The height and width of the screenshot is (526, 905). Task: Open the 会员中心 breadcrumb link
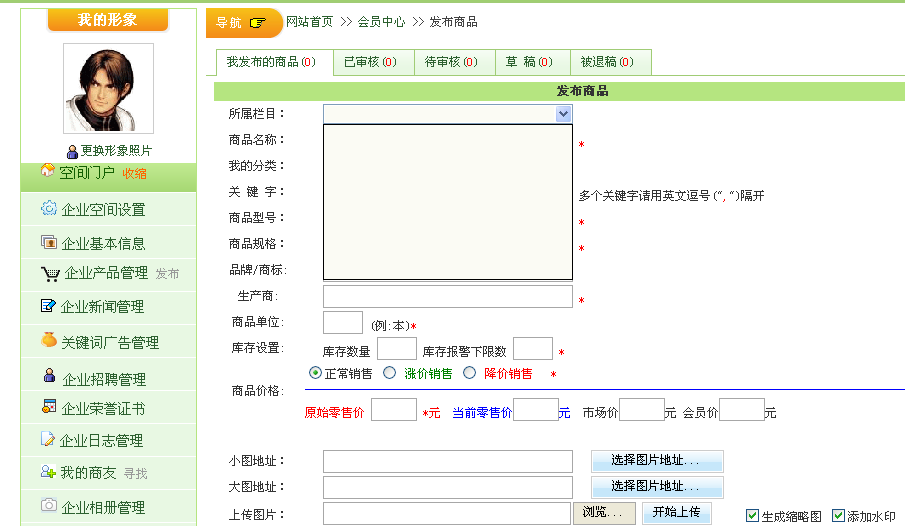click(382, 22)
